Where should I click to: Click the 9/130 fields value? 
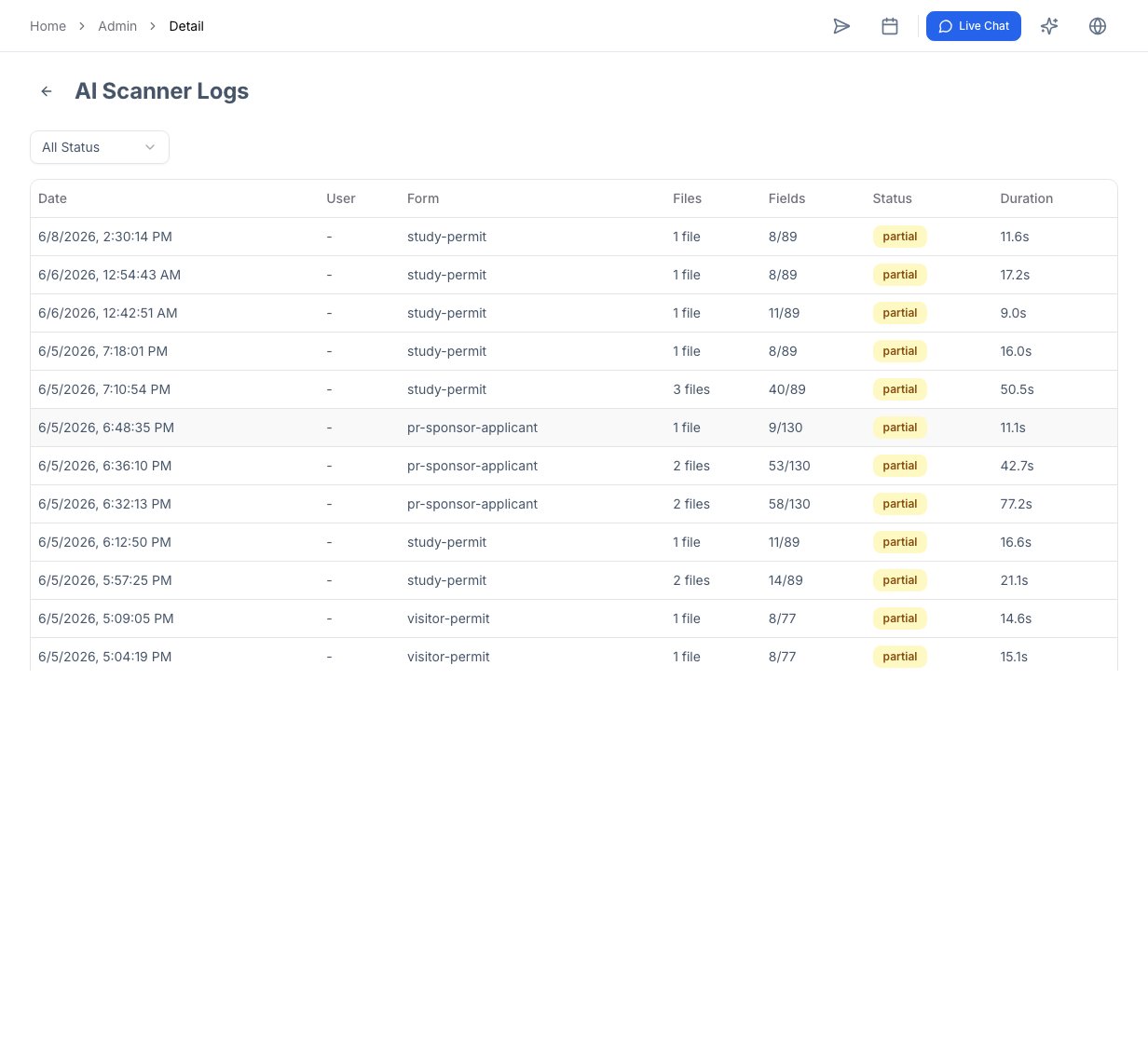point(786,428)
